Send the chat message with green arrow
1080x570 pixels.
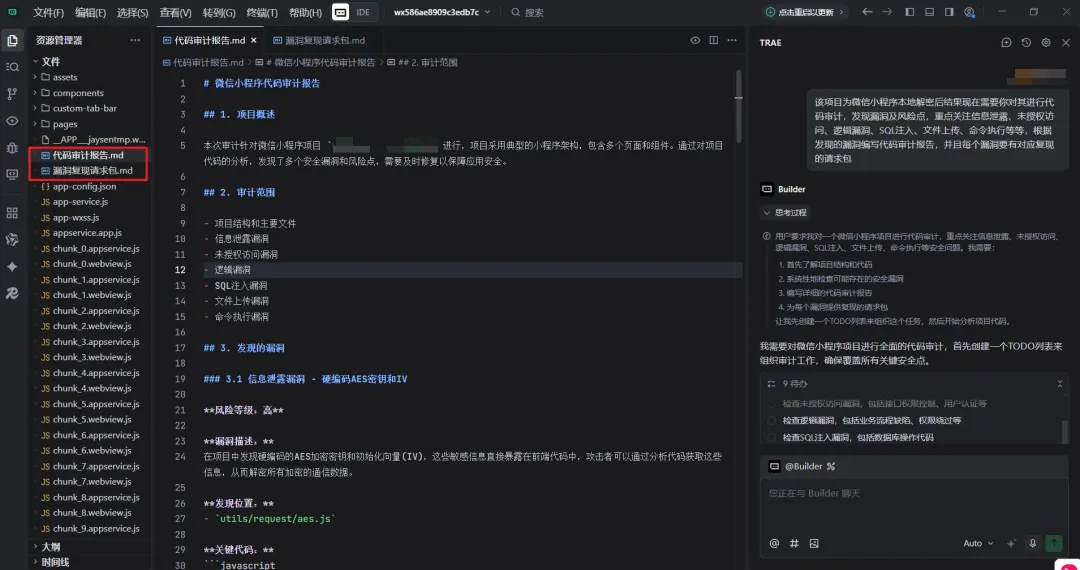(1054, 543)
